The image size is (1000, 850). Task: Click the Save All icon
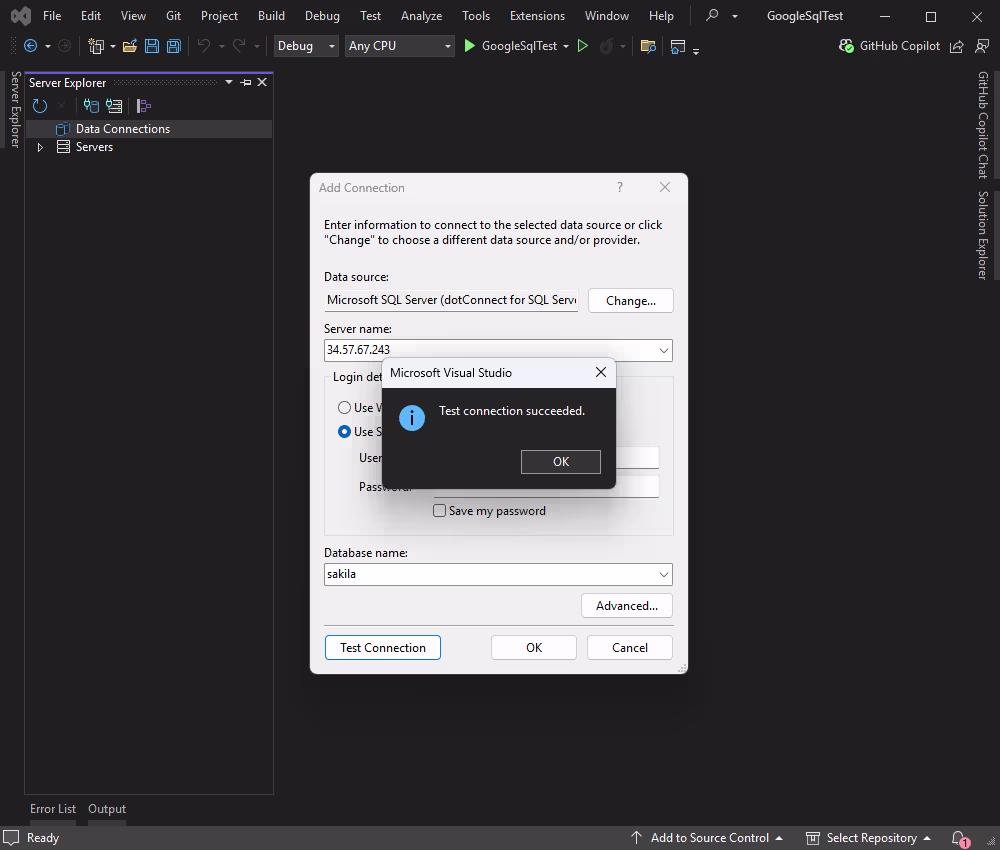[x=173, y=45]
